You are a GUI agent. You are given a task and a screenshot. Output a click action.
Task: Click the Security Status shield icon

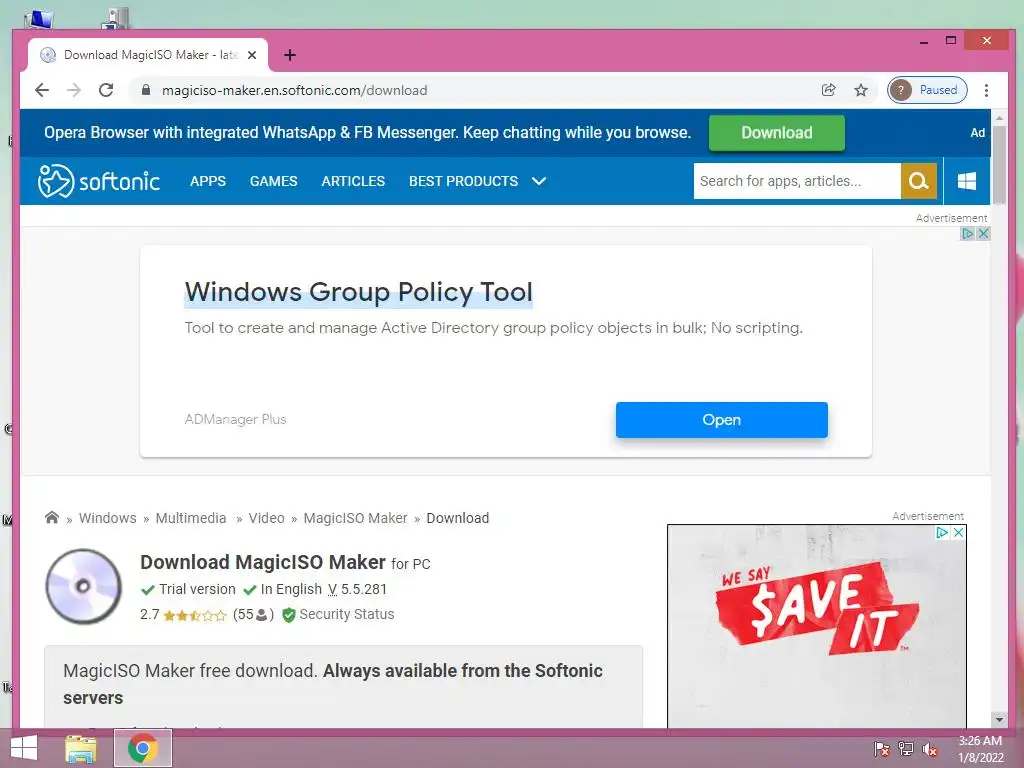(x=289, y=615)
